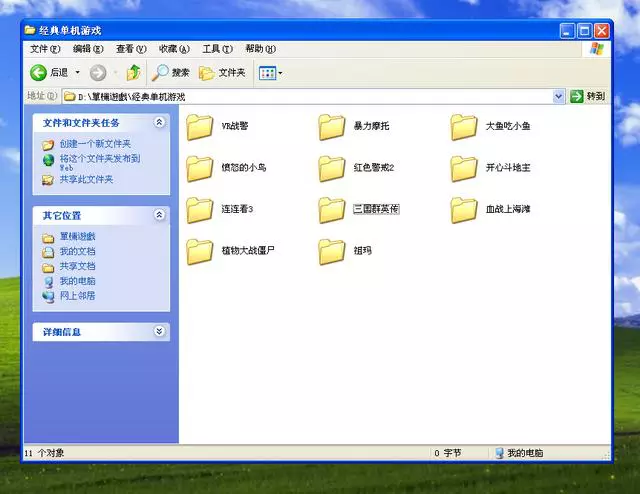The height and width of the screenshot is (494, 640).
Task: Open the 收藏(A) menu
Action: 174,49
